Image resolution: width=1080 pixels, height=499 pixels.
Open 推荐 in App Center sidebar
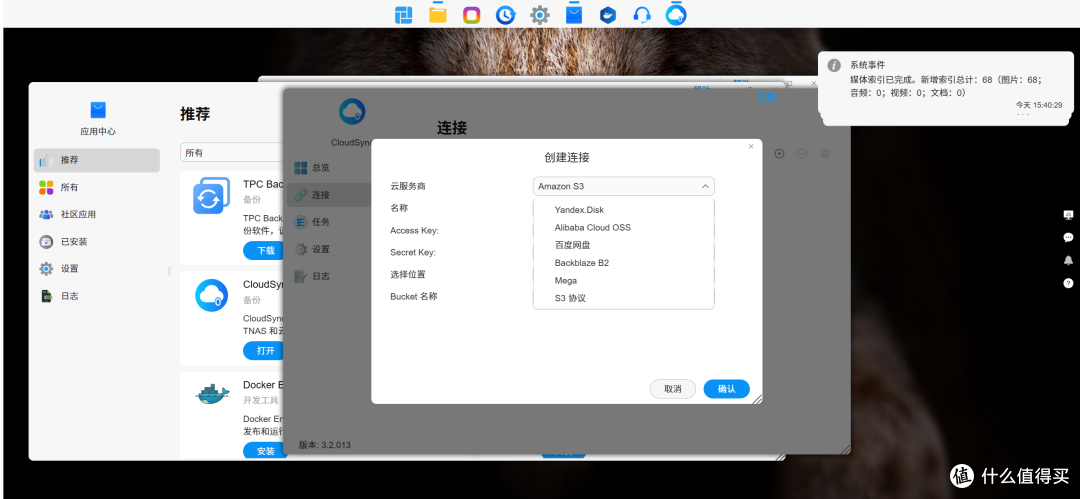(x=96, y=161)
